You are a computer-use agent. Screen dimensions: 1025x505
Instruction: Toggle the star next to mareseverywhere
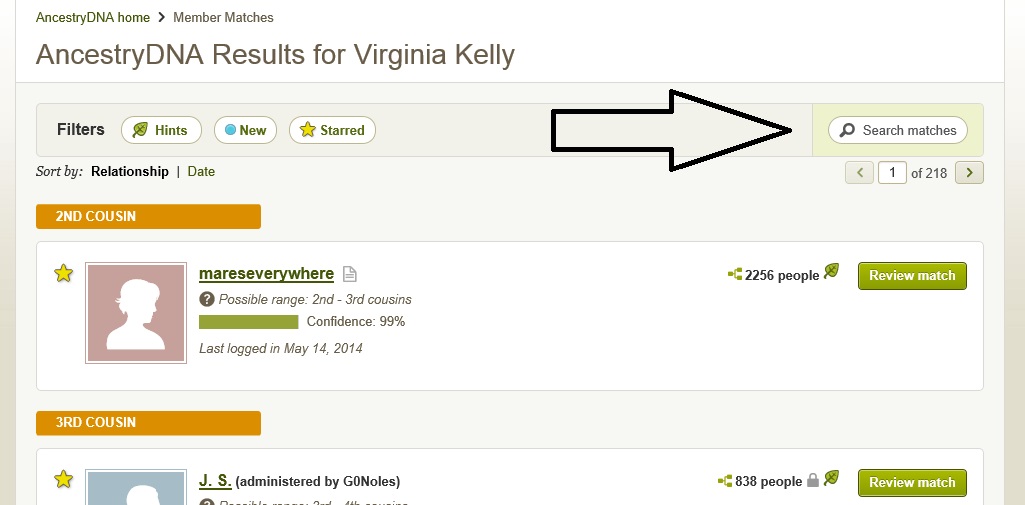tap(63, 273)
